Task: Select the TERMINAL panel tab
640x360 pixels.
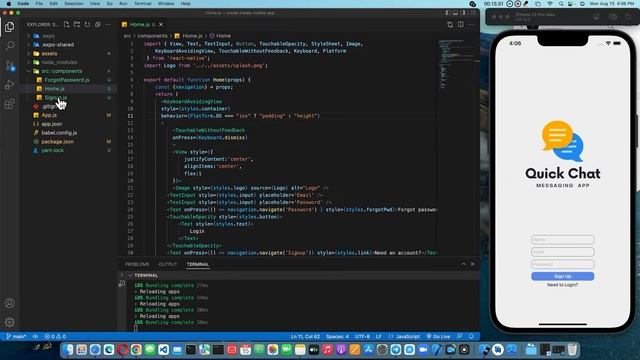Action: coord(198,264)
